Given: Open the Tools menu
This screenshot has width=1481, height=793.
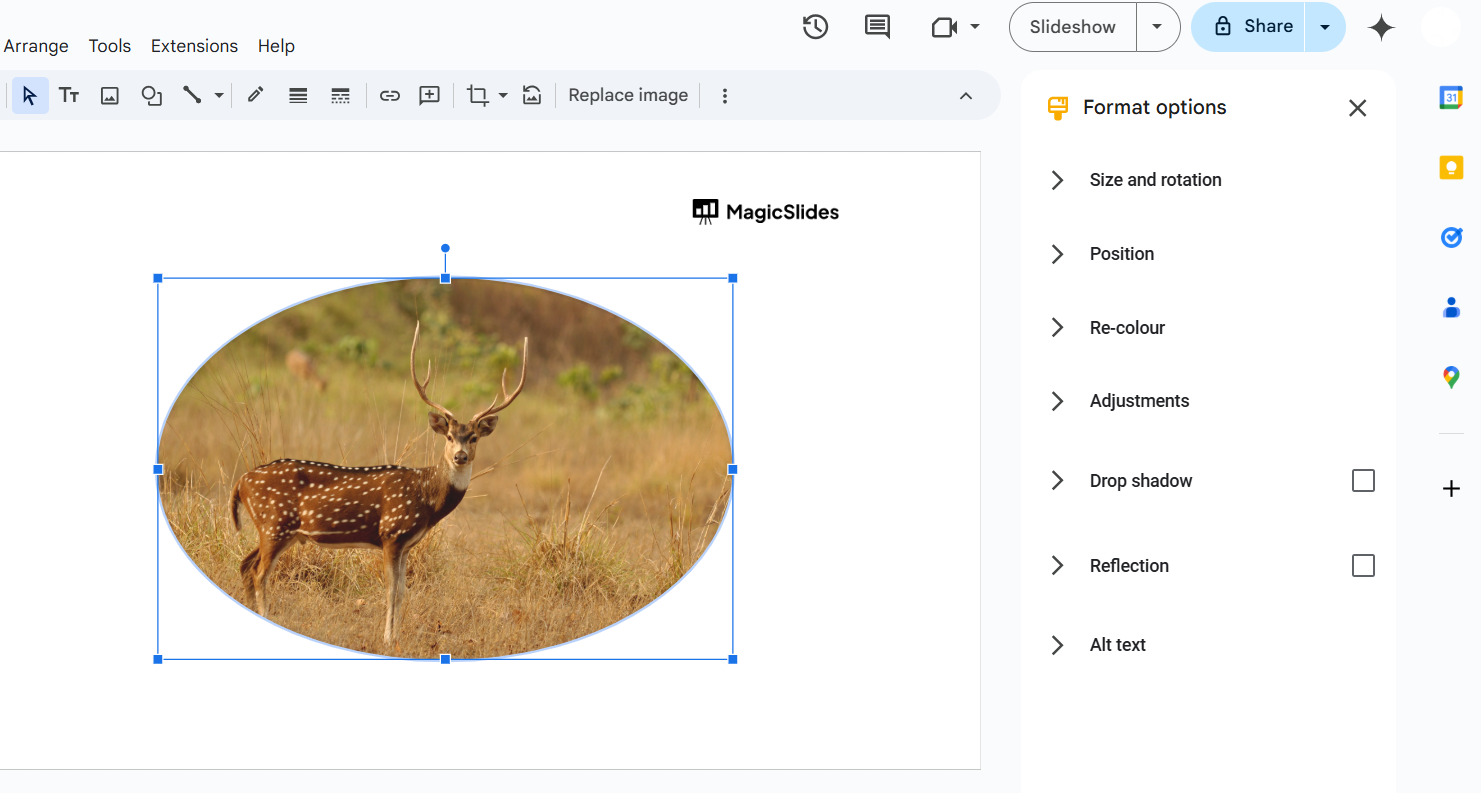Looking at the screenshot, I should pyautogui.click(x=109, y=46).
